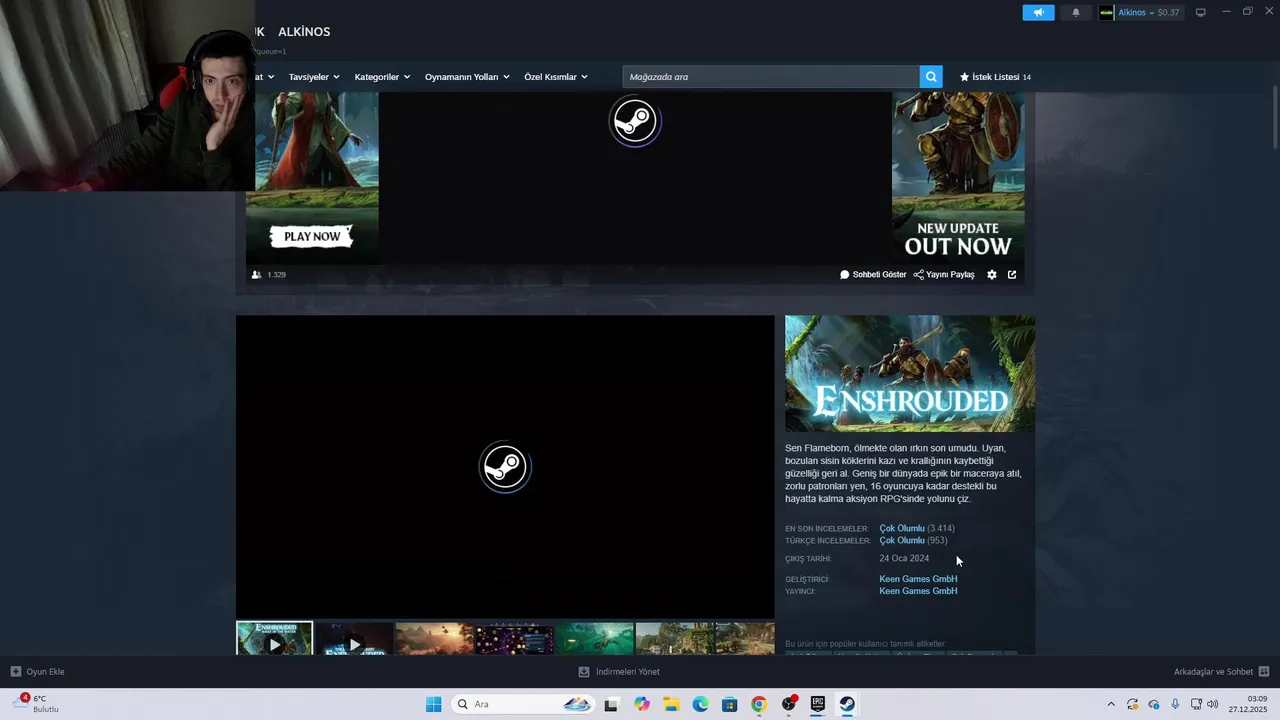The image size is (1280, 720).
Task: Click the Enshrouded header image
Action: tap(910, 374)
